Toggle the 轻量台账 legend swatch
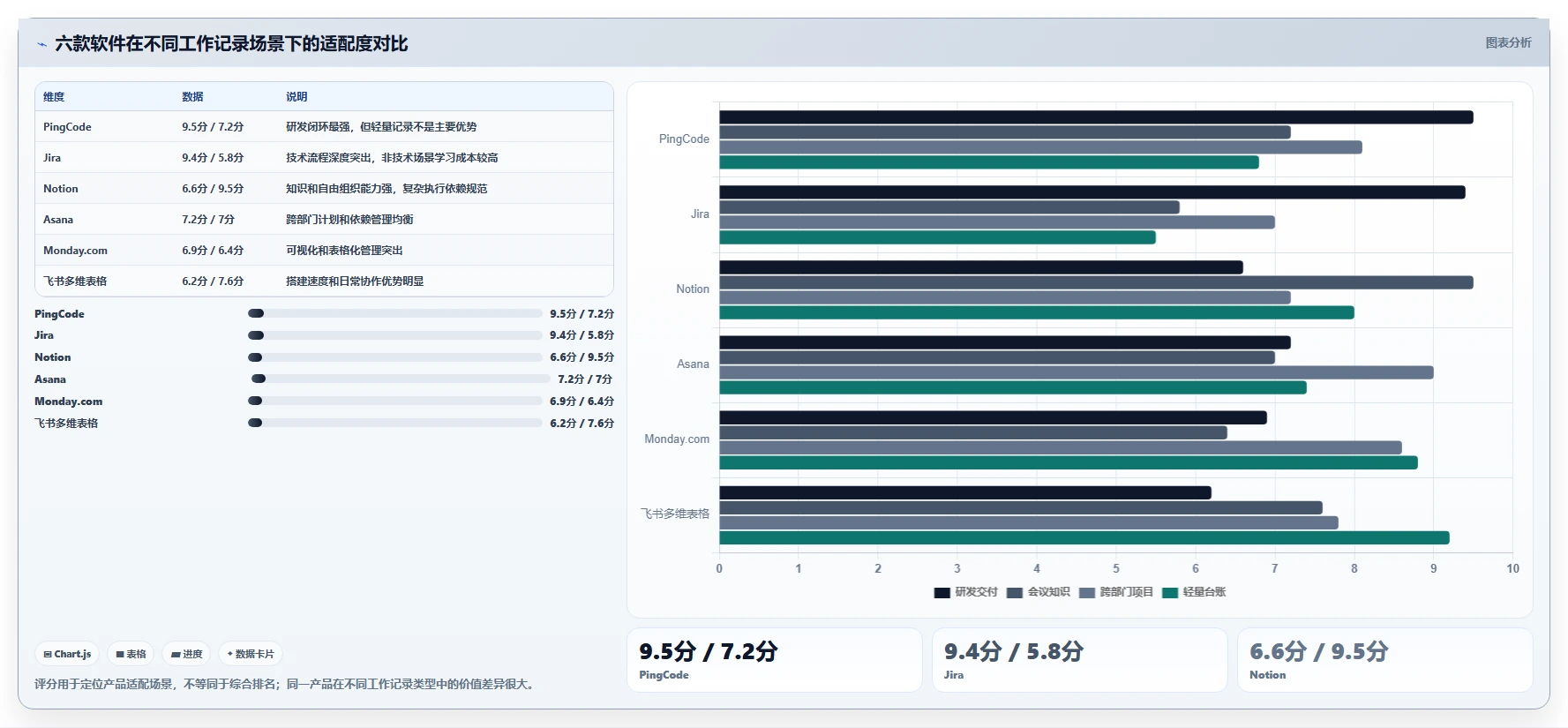The width and height of the screenshot is (1568, 728). point(1170,592)
